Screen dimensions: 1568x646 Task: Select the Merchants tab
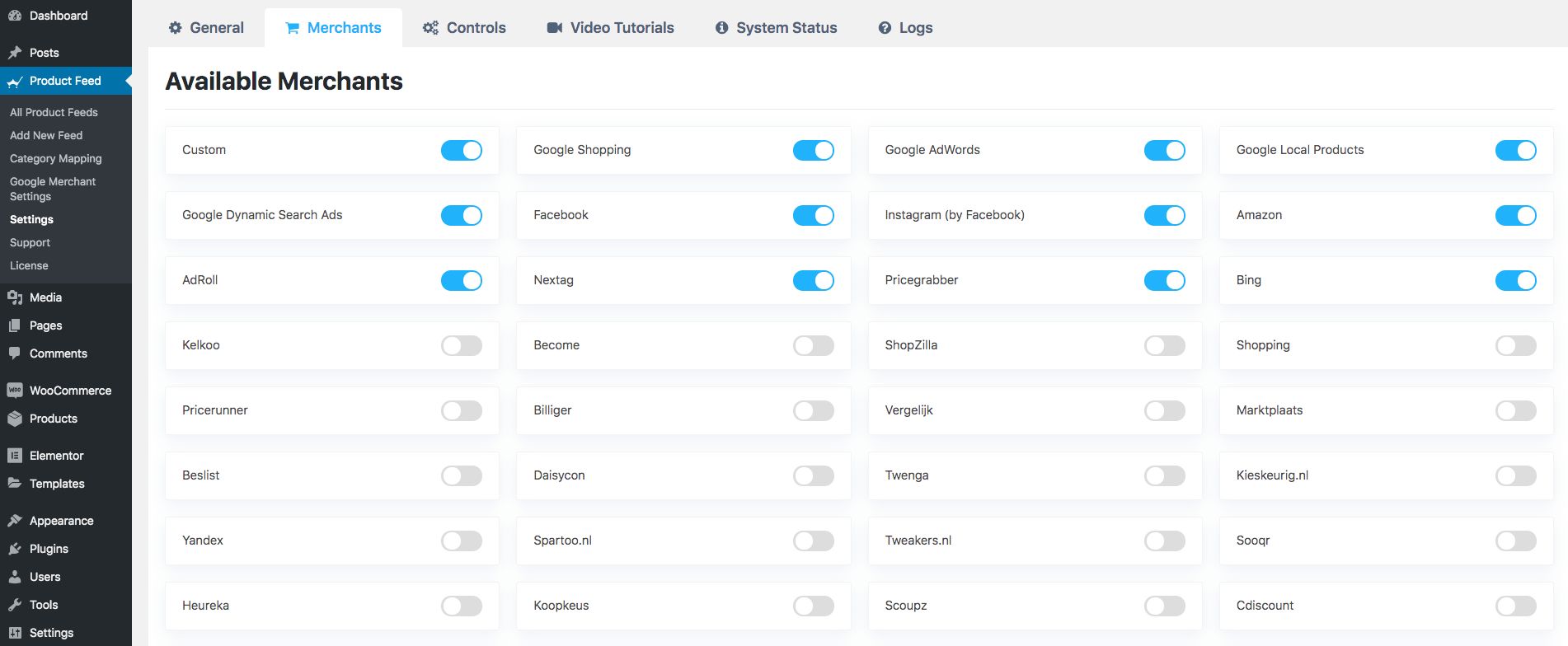click(333, 28)
